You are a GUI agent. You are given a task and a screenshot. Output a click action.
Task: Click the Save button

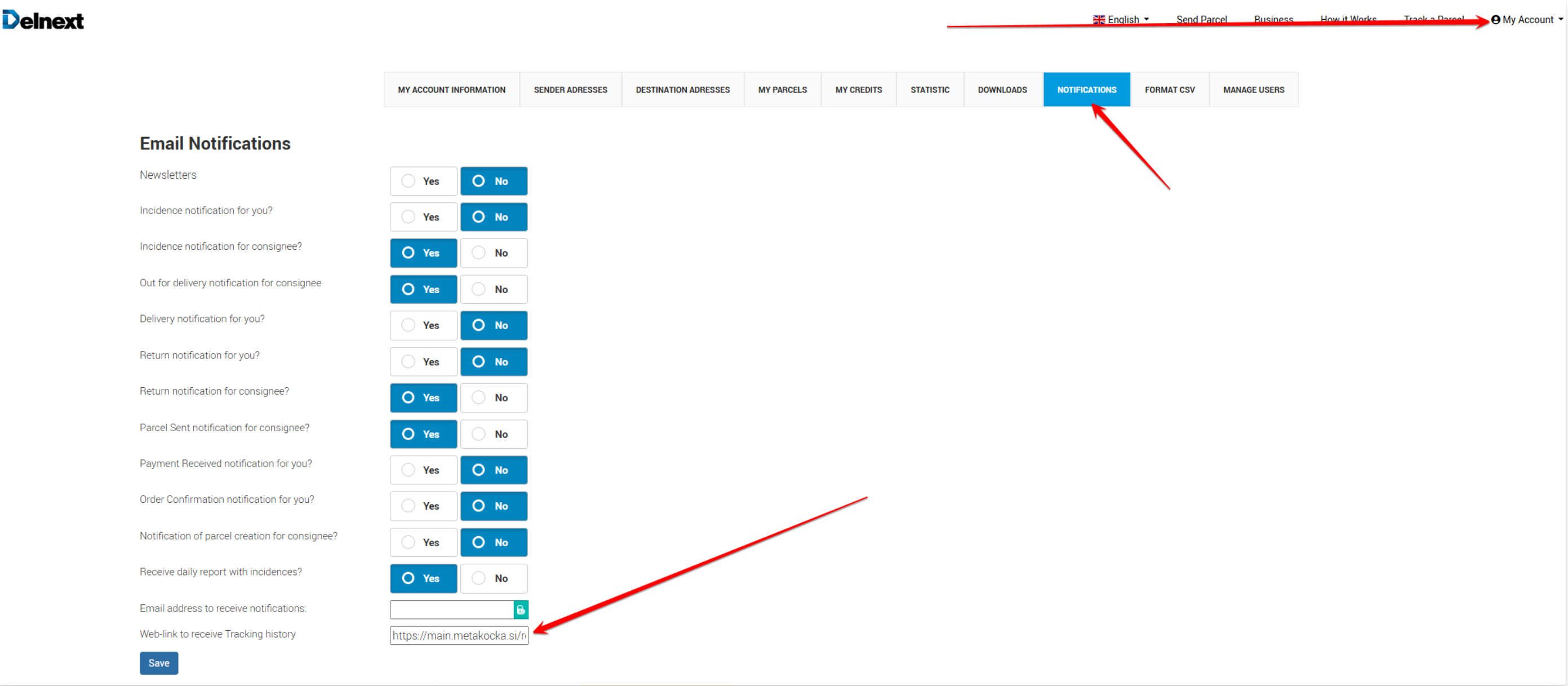tap(159, 663)
